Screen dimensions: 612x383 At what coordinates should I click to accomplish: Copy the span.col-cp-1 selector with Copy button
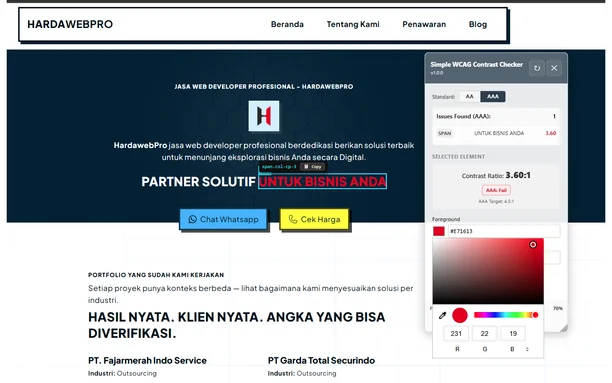tap(313, 167)
